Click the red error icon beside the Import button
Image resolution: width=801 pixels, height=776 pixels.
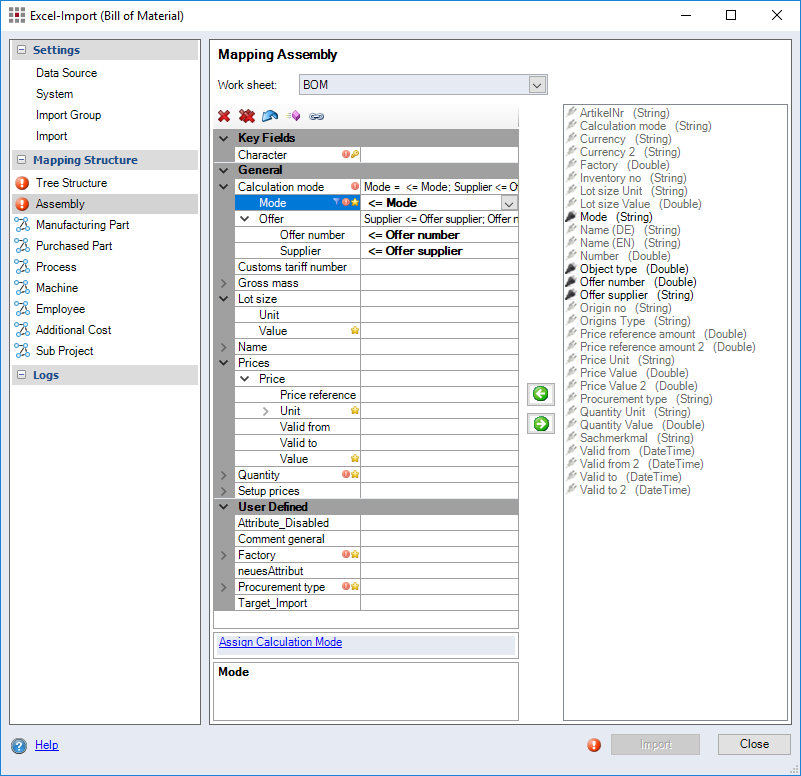(x=594, y=745)
